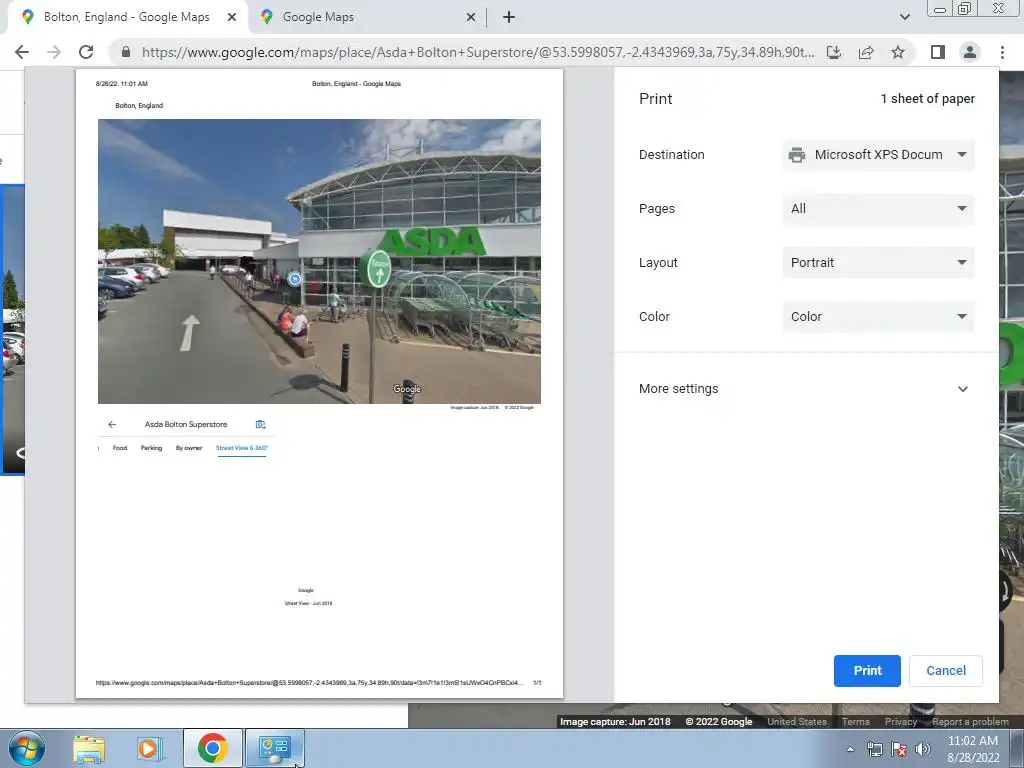
Task: Open the Destination printer dropdown
Action: click(x=878, y=155)
